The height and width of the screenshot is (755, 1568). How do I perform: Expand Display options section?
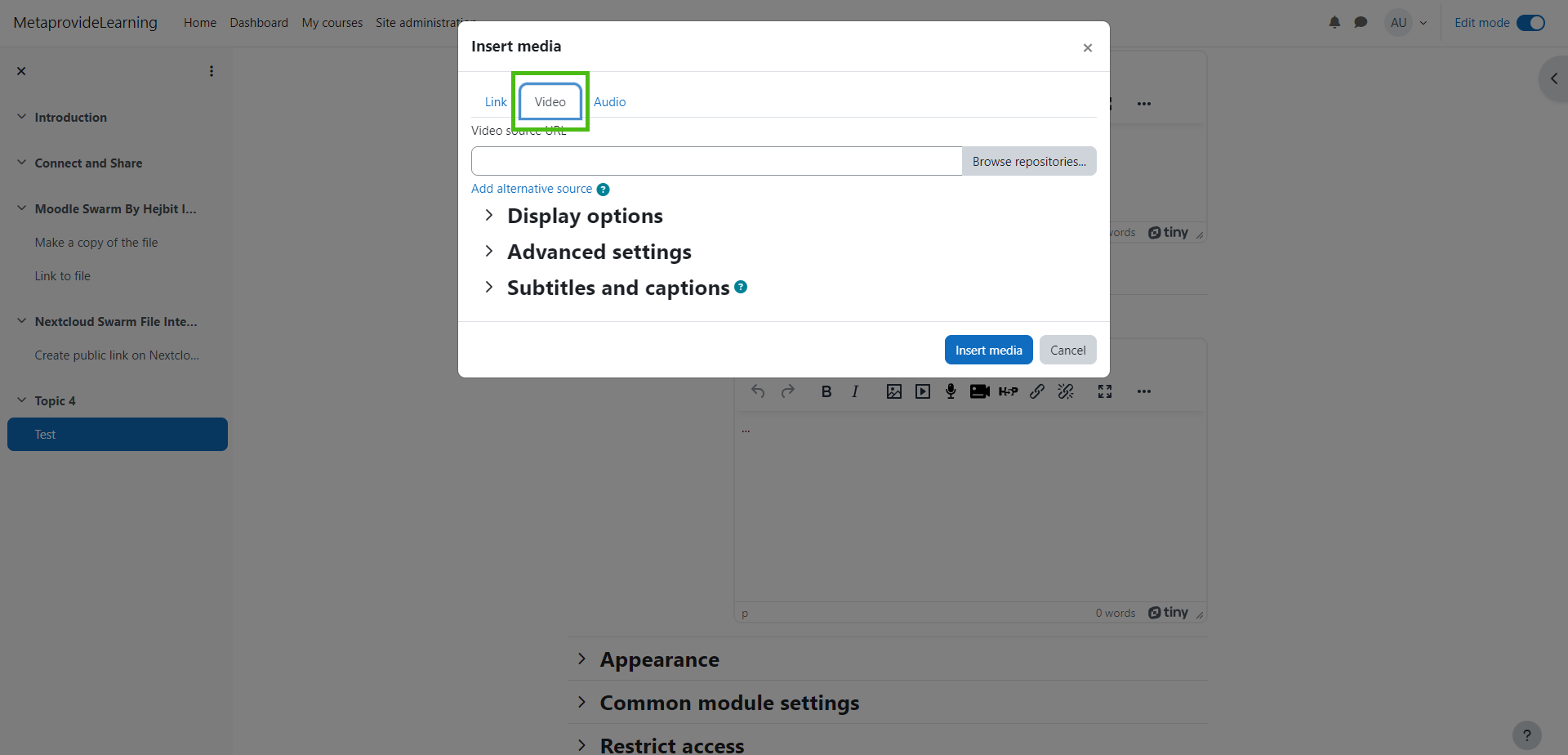(x=584, y=217)
